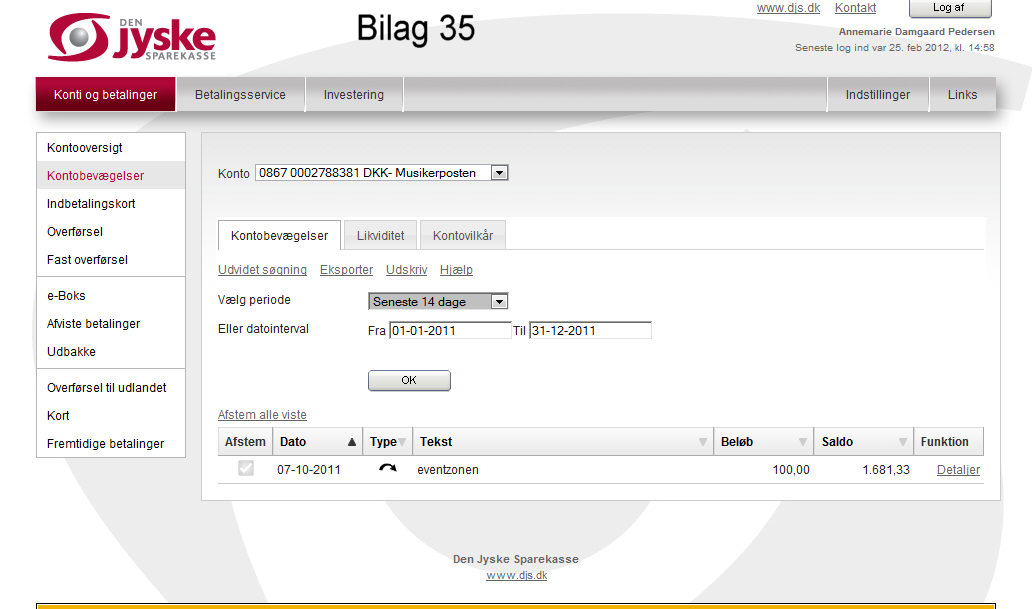This screenshot has height=609, width=1032.
Task: Select Overførsel til udlandet in sidebar
Action: point(111,388)
